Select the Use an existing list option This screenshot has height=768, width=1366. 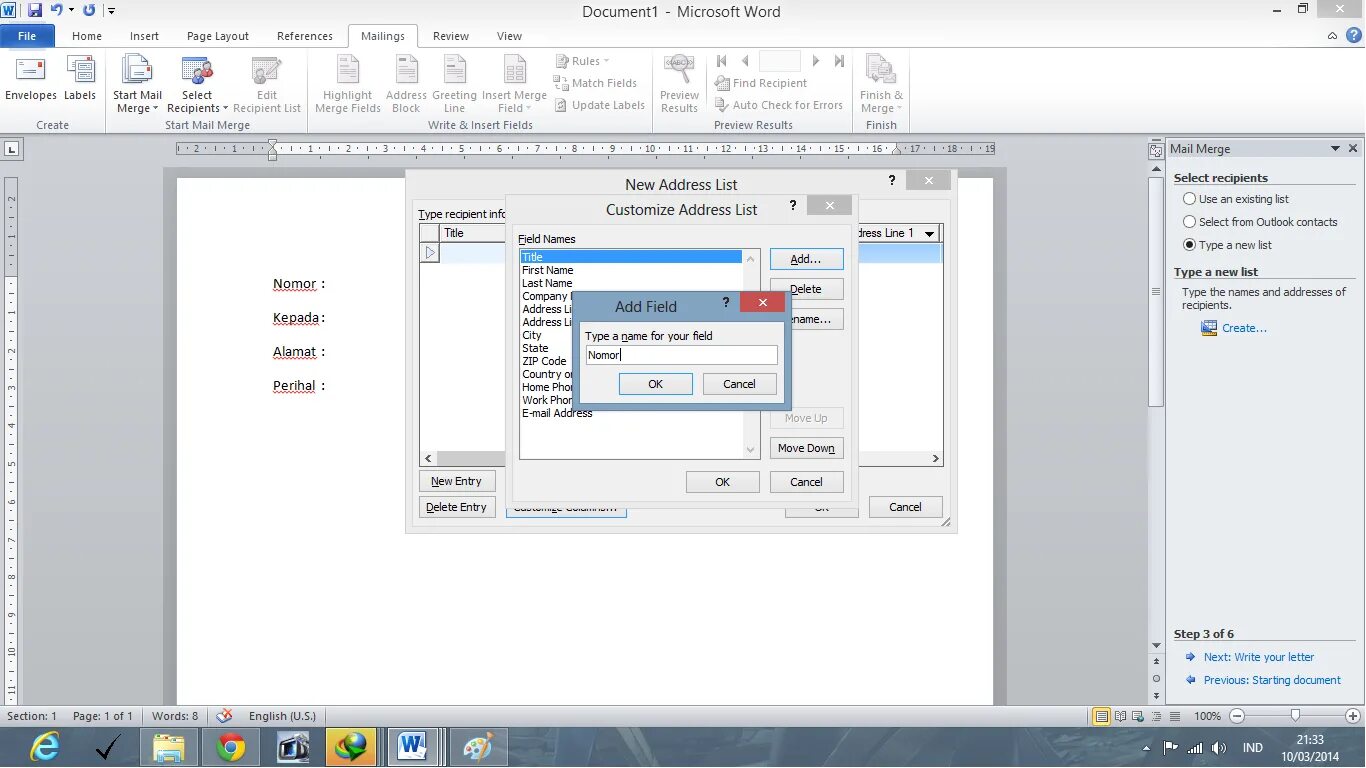click(x=1236, y=199)
